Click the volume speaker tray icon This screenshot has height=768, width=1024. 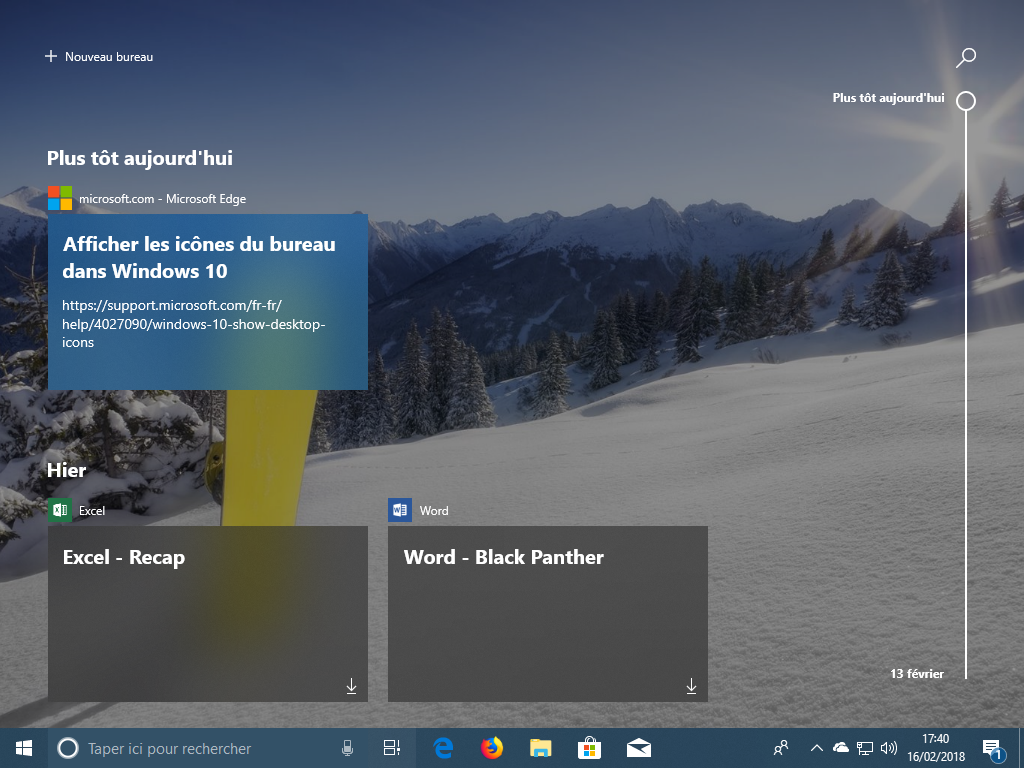[x=889, y=748]
